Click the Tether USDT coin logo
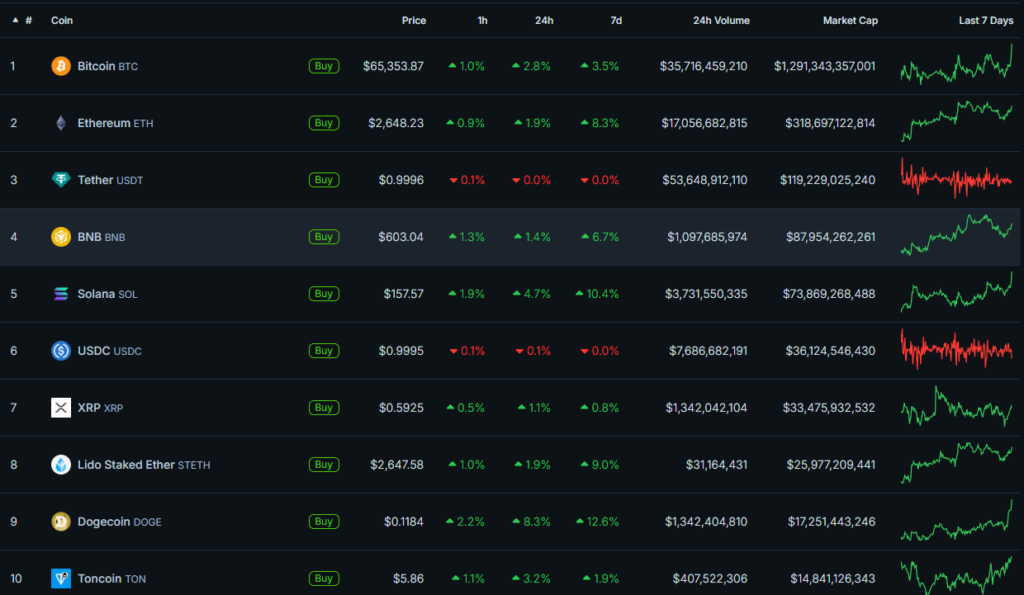This screenshot has height=595, width=1024. 60,180
